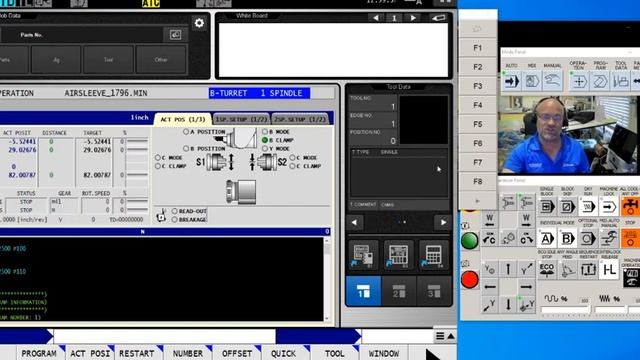Toggle the SINGLE BLOCK button

point(547,207)
